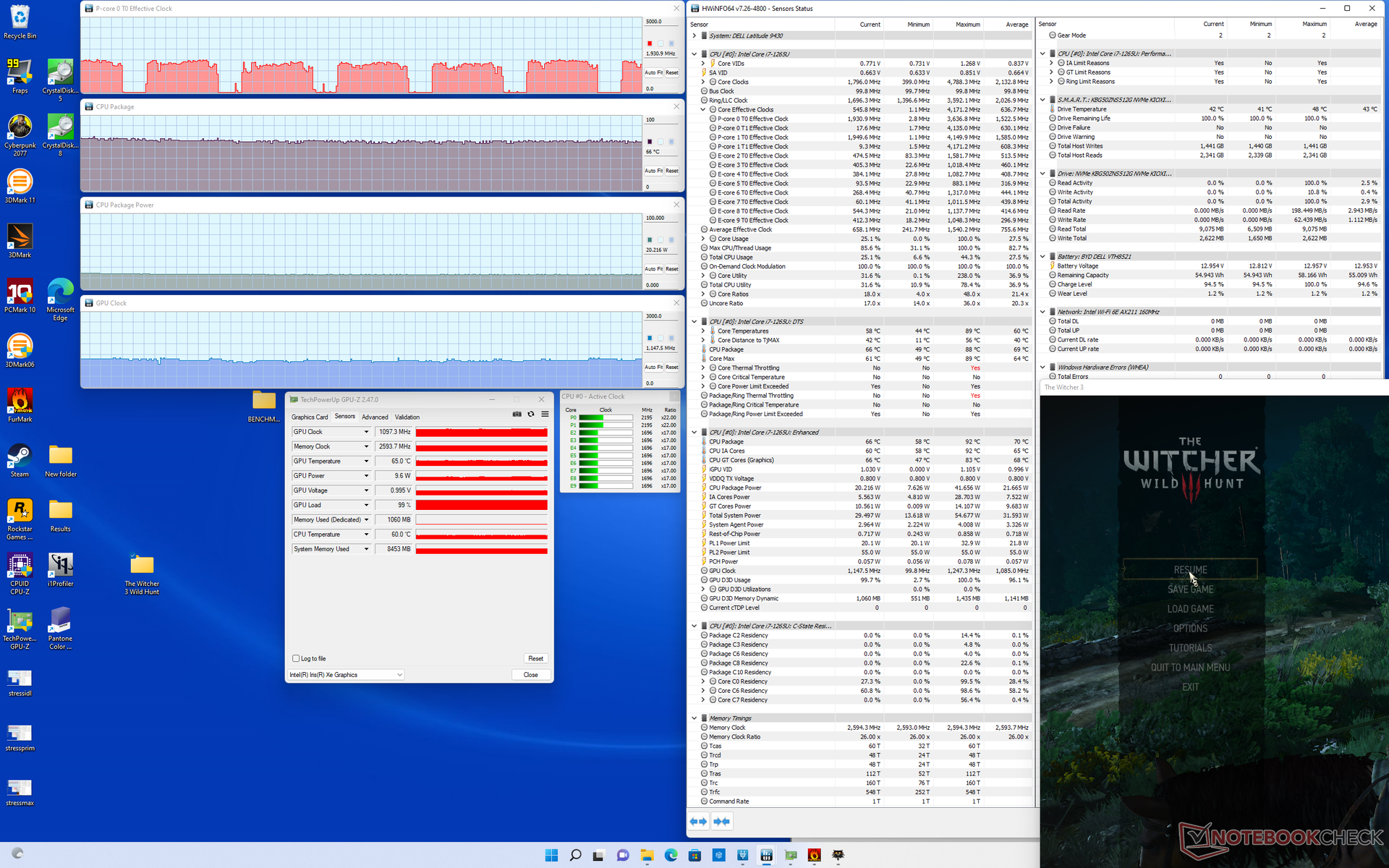
Task: Click Reset in CPU Package graph window
Action: pos(672,171)
